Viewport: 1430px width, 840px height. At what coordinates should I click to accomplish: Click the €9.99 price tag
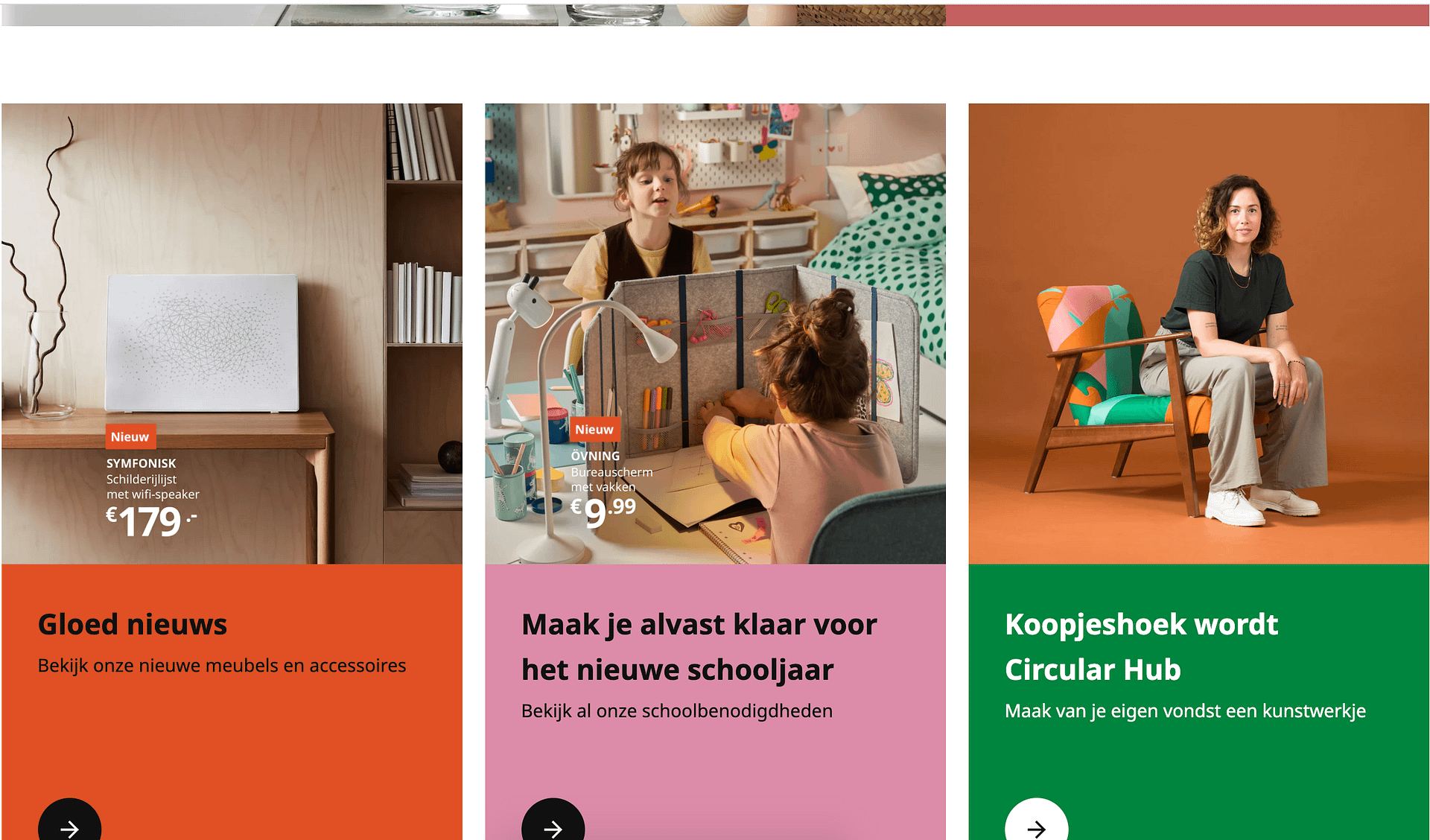[603, 512]
